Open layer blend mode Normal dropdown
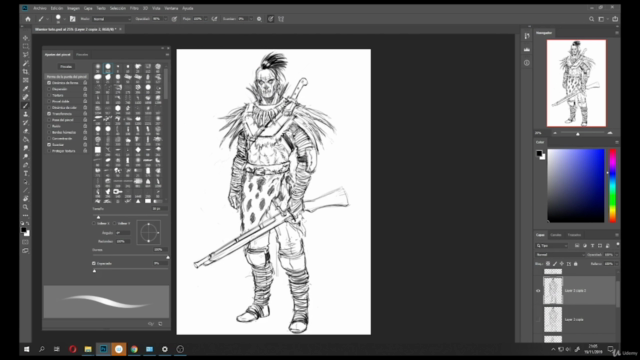The width and height of the screenshot is (640, 360). click(x=560, y=255)
